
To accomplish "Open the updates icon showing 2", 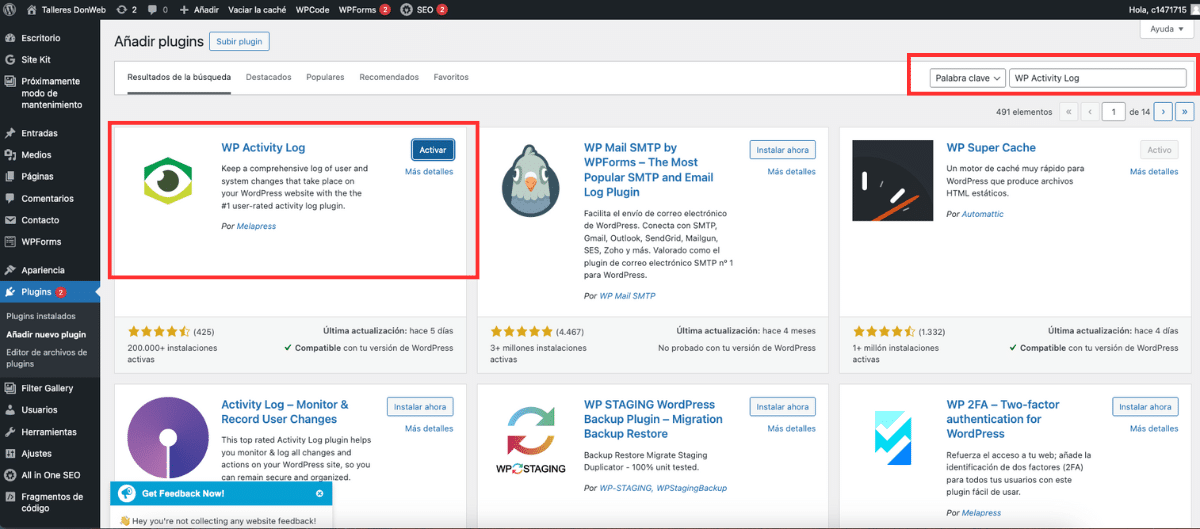I will coord(127,9).
